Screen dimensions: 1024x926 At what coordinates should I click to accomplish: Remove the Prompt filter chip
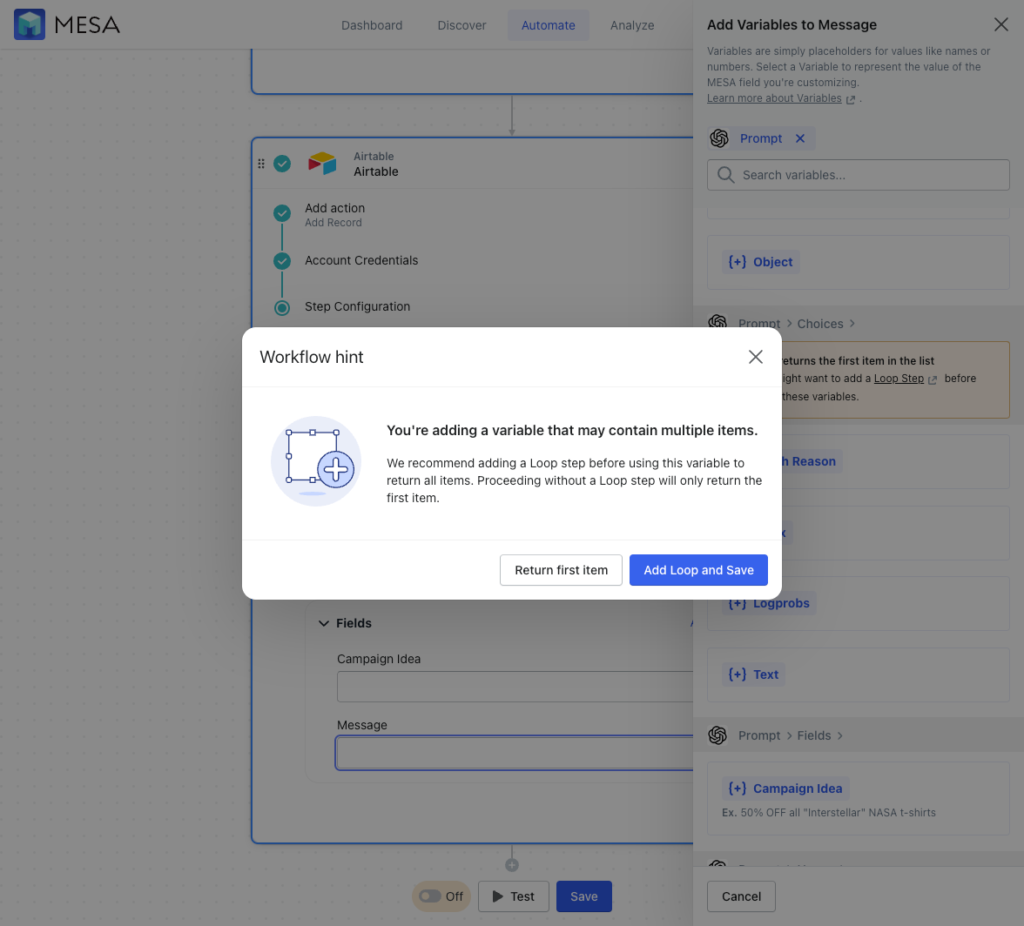pos(800,138)
